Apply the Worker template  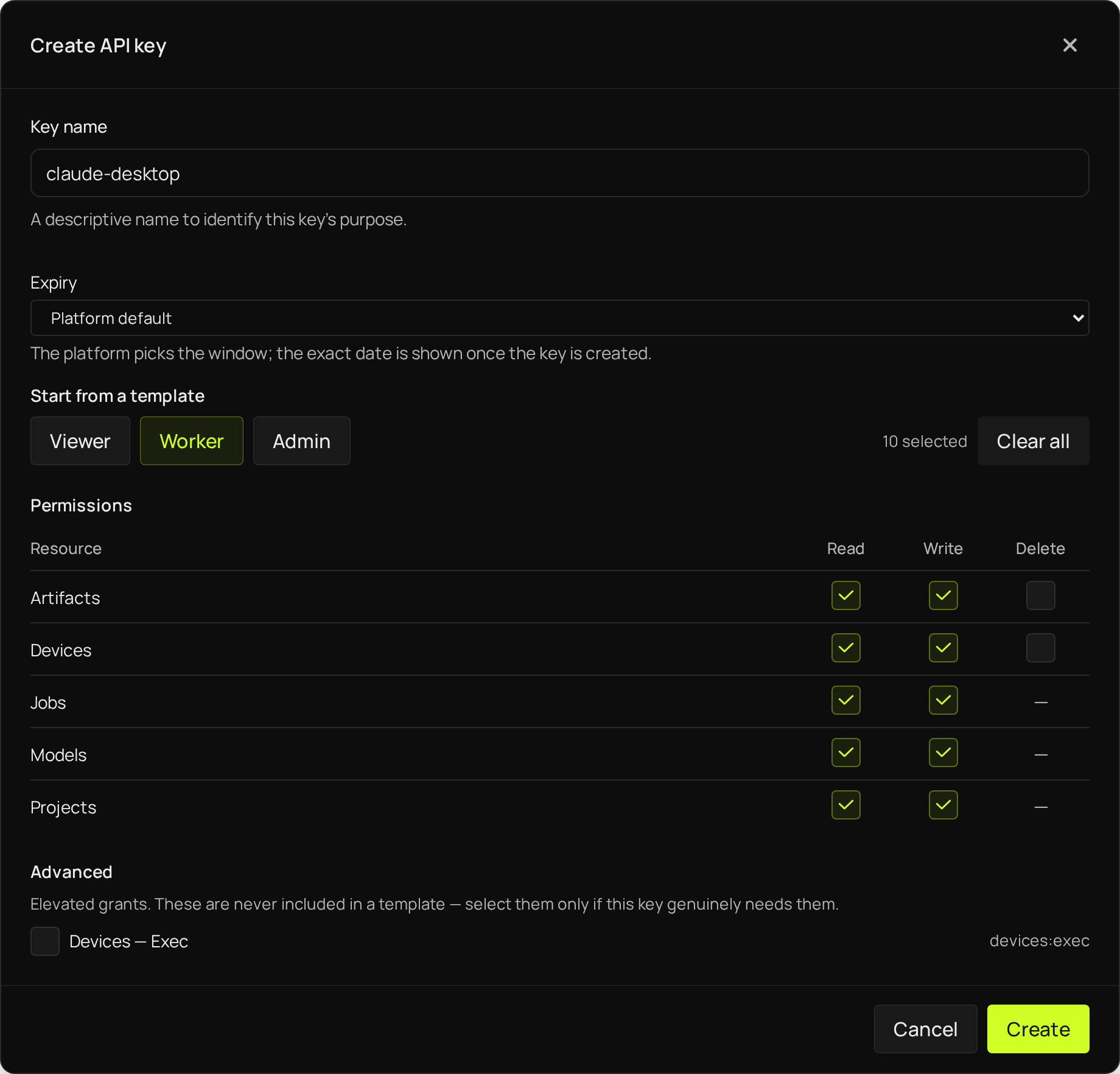pyautogui.click(x=192, y=441)
